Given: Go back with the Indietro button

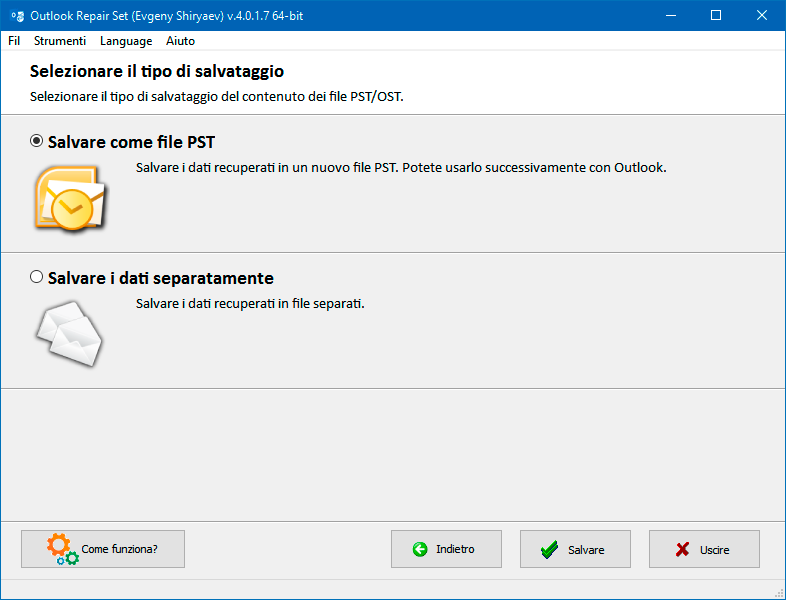Looking at the screenshot, I should click(446, 549).
